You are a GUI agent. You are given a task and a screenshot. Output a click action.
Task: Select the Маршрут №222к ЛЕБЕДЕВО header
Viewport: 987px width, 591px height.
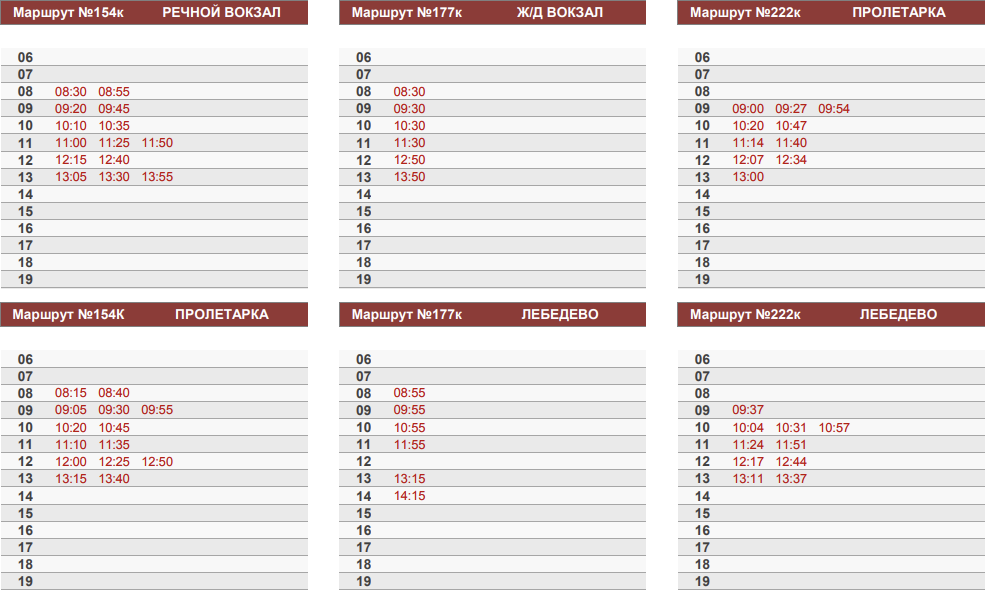[831, 315]
